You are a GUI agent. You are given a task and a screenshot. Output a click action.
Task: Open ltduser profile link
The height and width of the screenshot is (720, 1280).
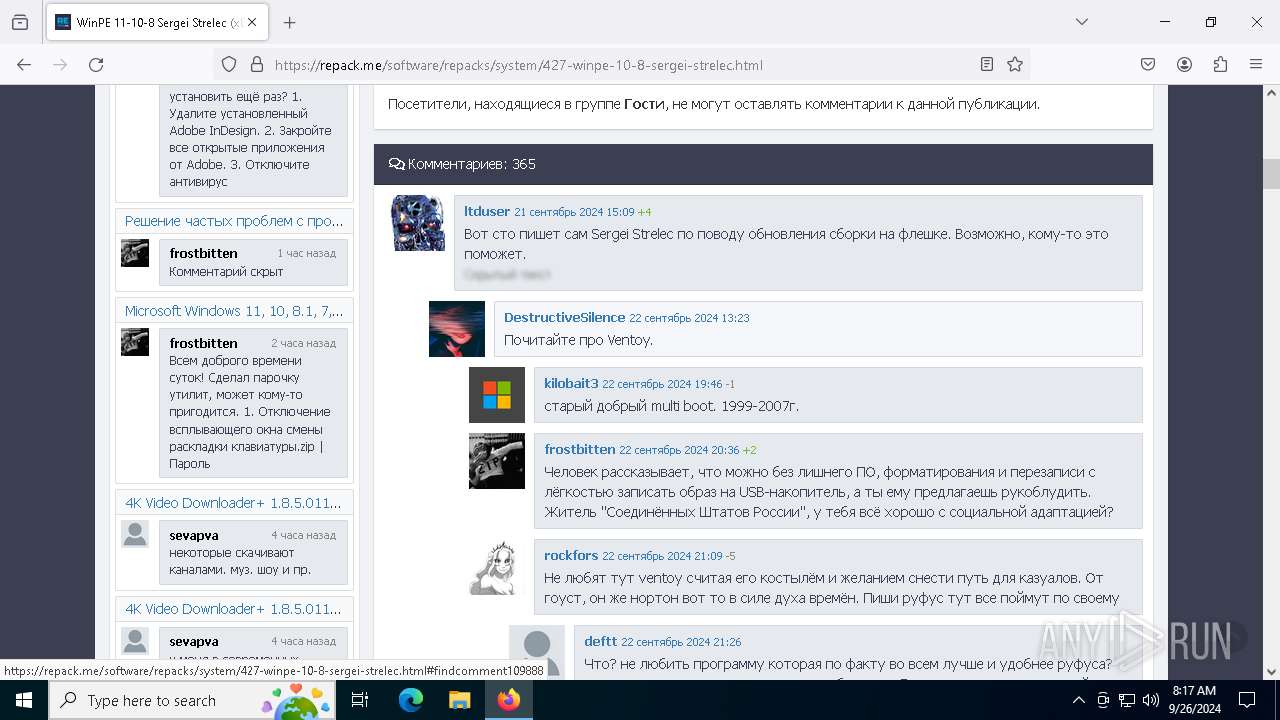[x=487, y=211]
